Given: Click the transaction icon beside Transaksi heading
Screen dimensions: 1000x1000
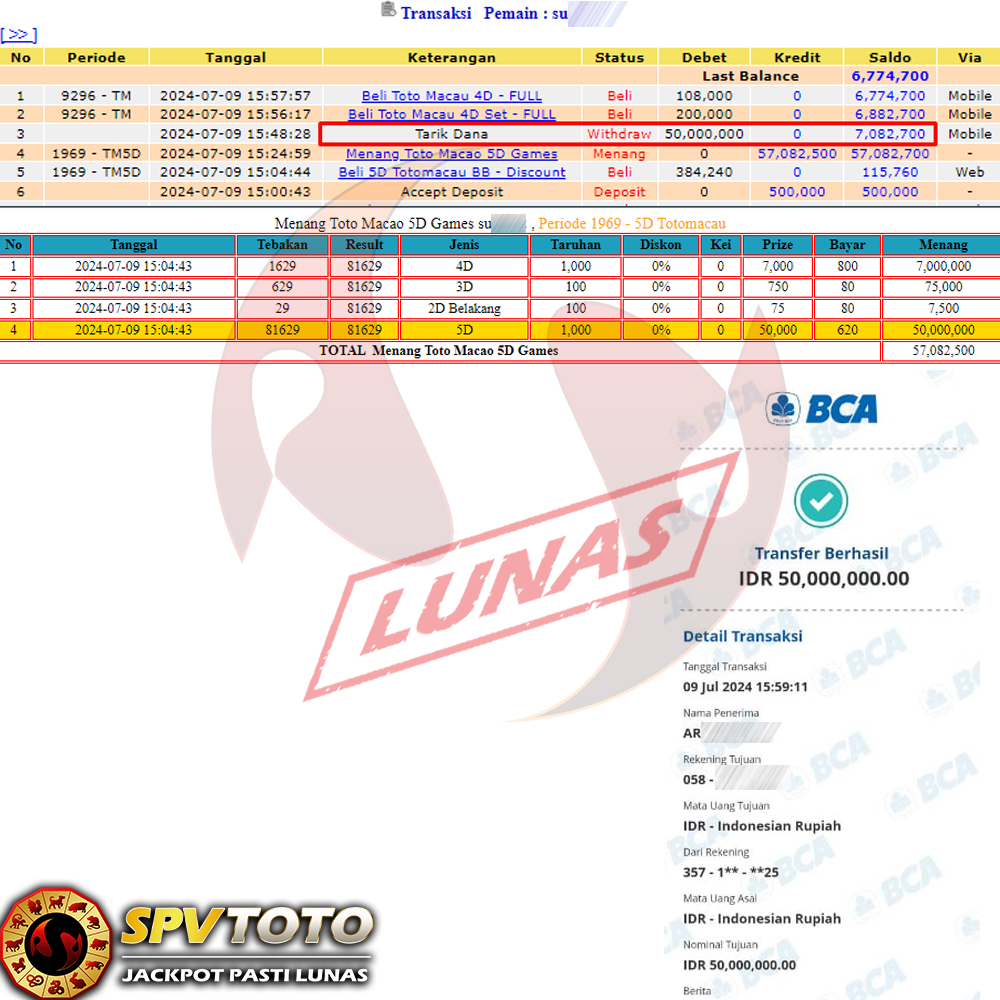Looking at the screenshot, I should [x=388, y=11].
